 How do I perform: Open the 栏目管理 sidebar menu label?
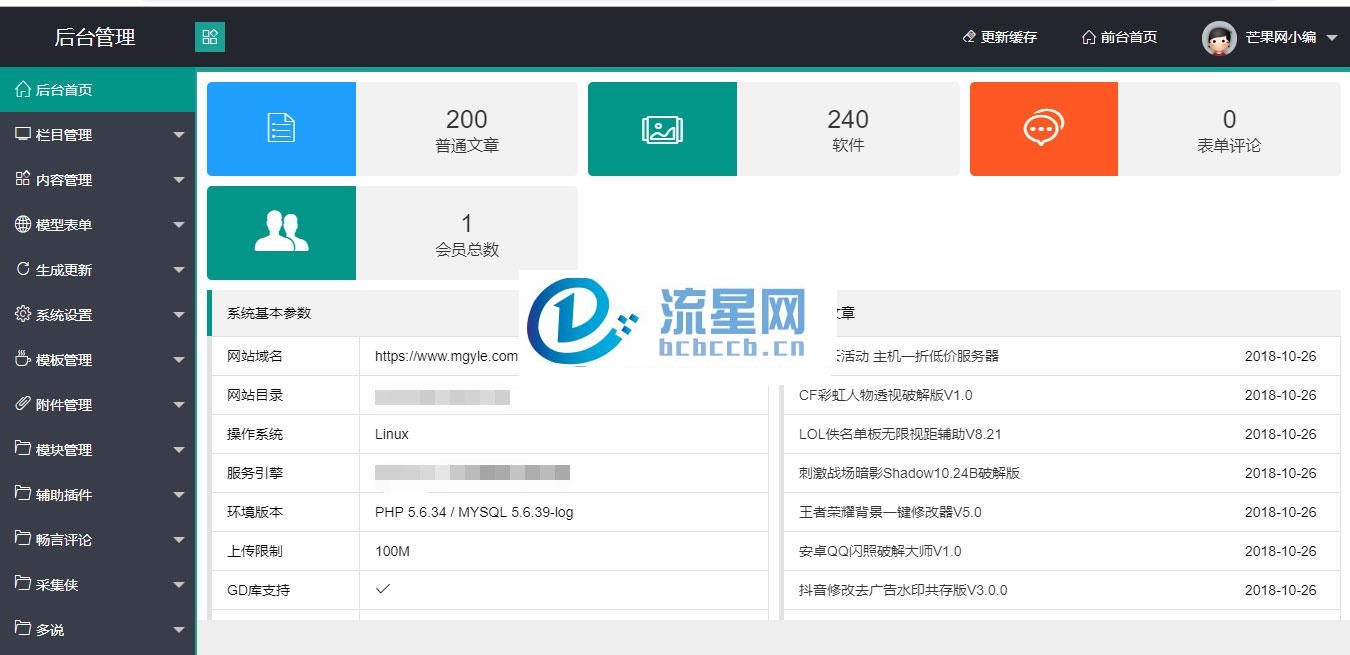(64, 135)
